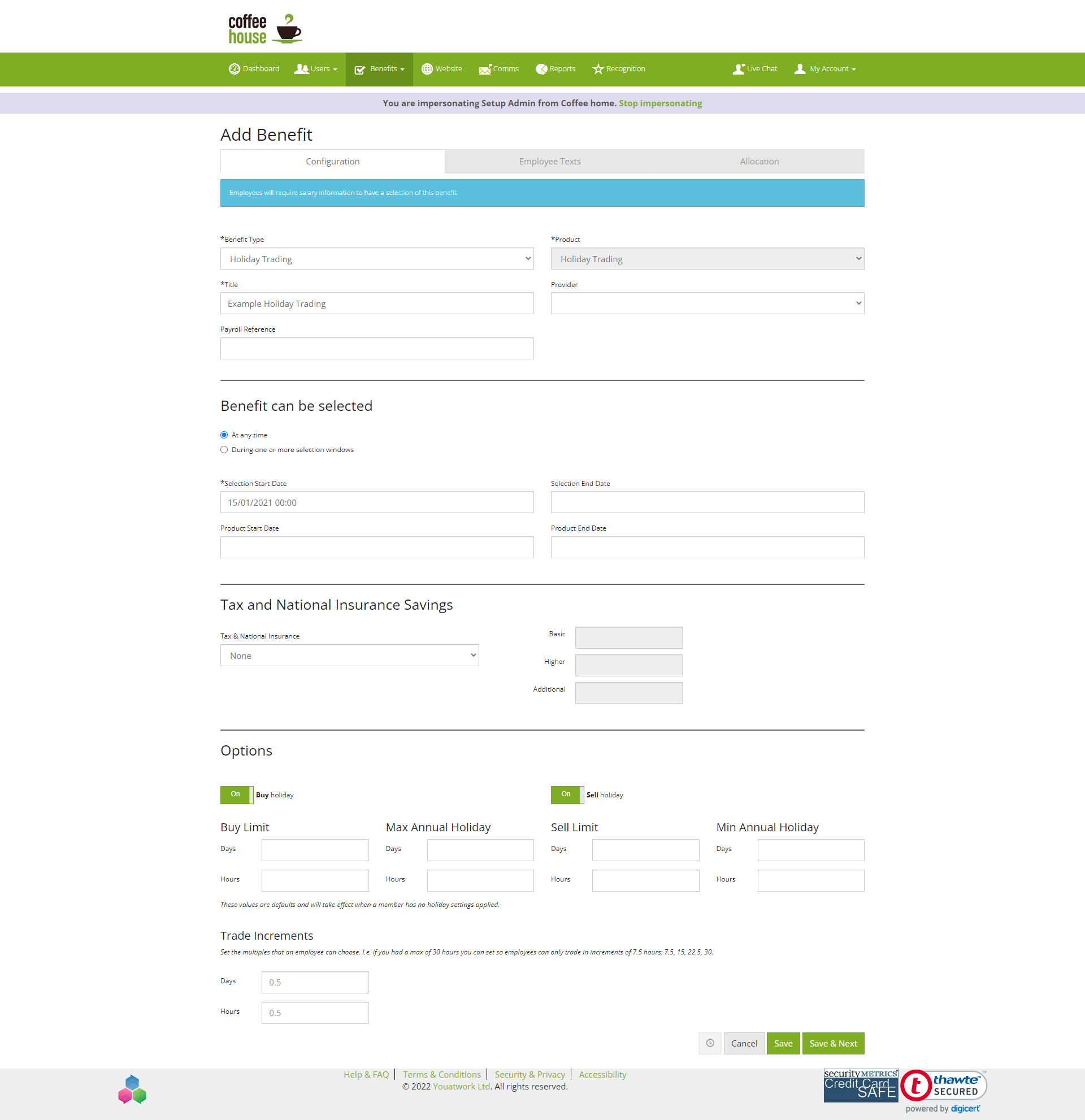Click the Reports pie chart icon

(541, 69)
